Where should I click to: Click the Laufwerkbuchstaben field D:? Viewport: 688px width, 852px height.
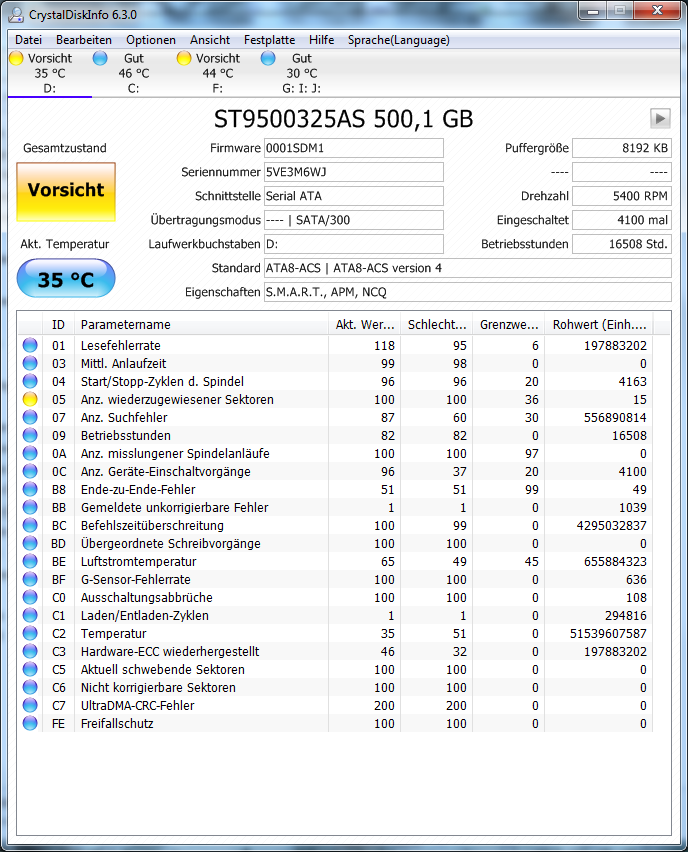(x=354, y=244)
